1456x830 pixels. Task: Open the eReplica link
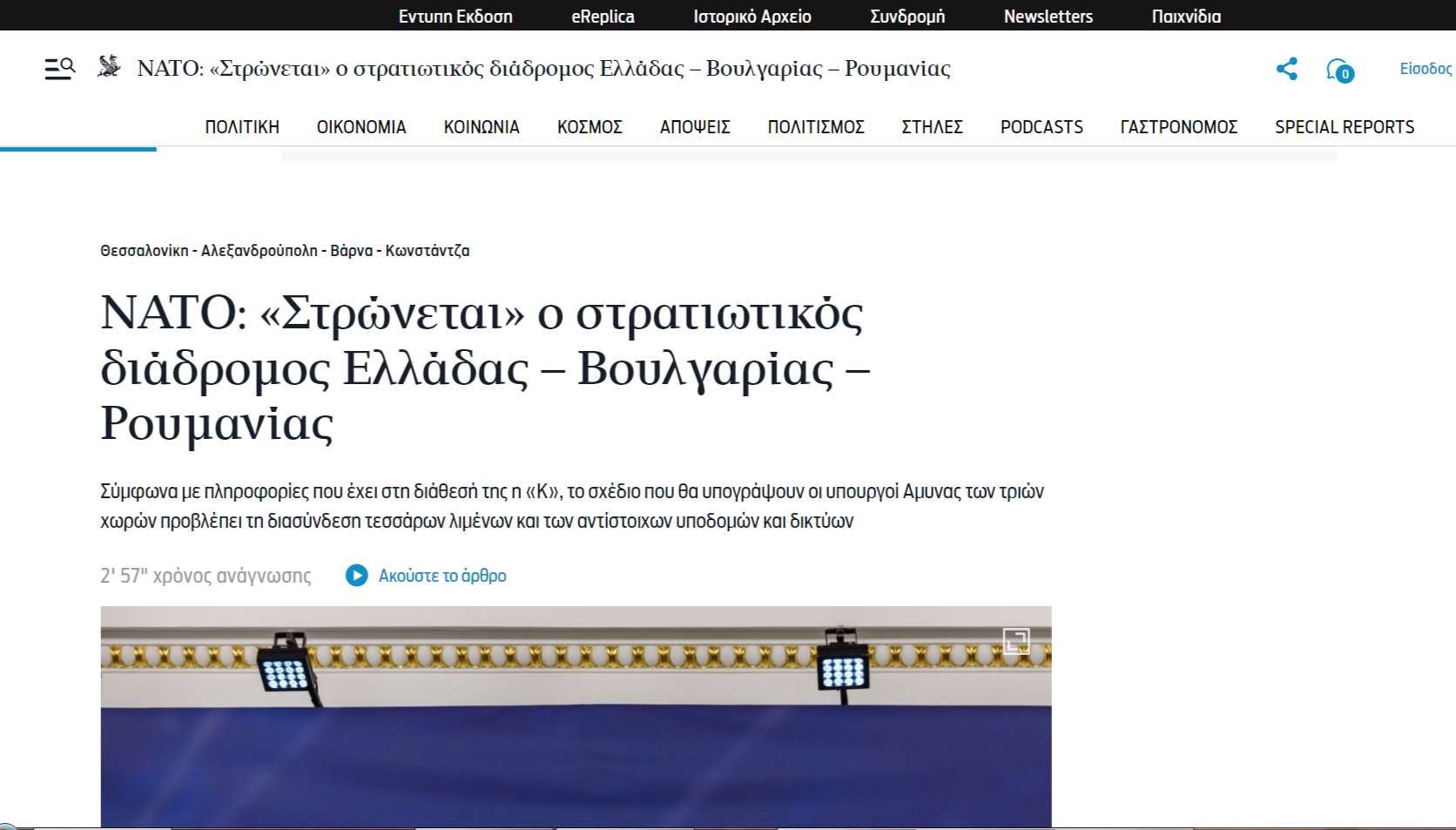click(603, 17)
